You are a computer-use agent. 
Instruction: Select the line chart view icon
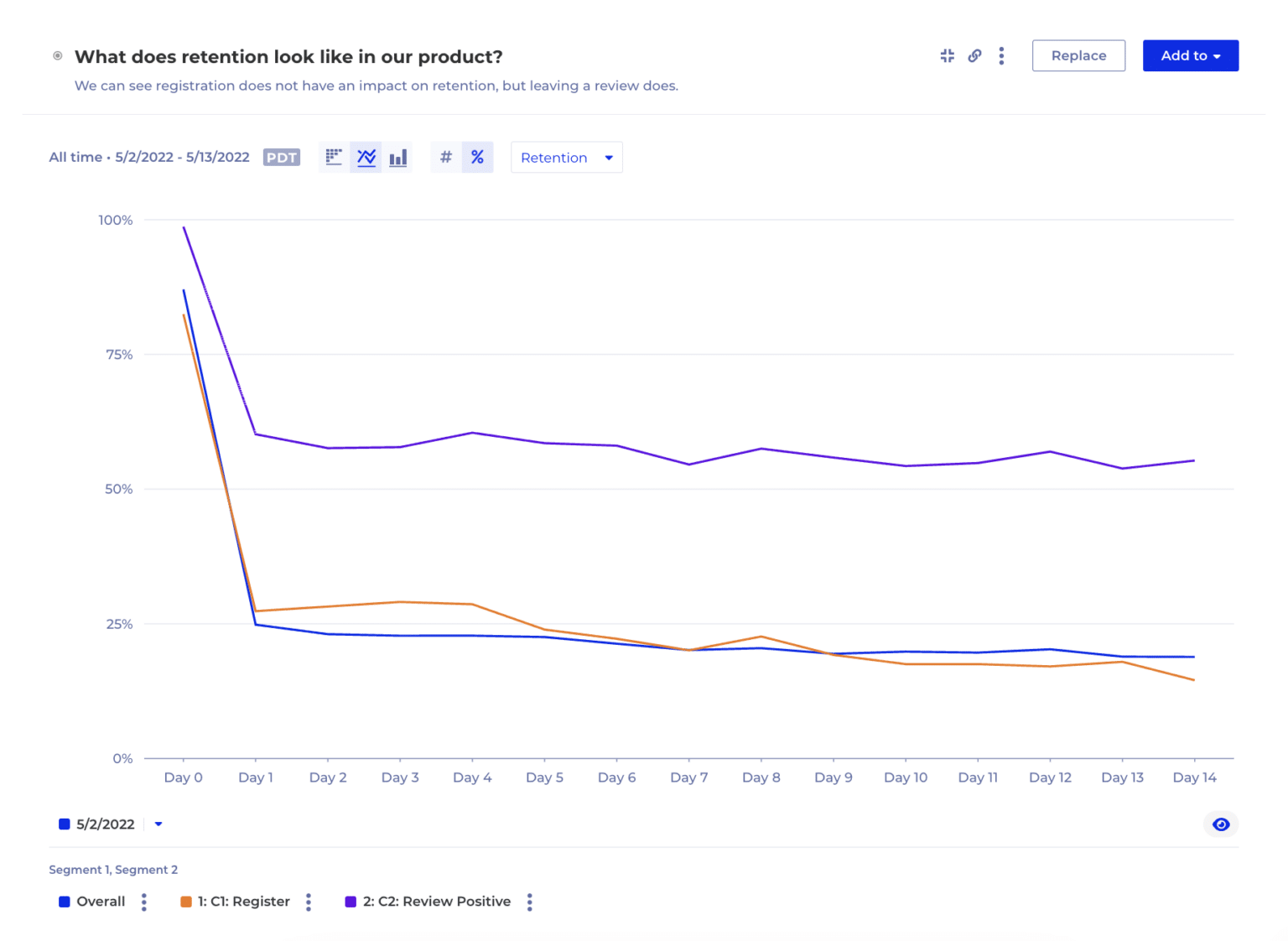pyautogui.click(x=366, y=158)
